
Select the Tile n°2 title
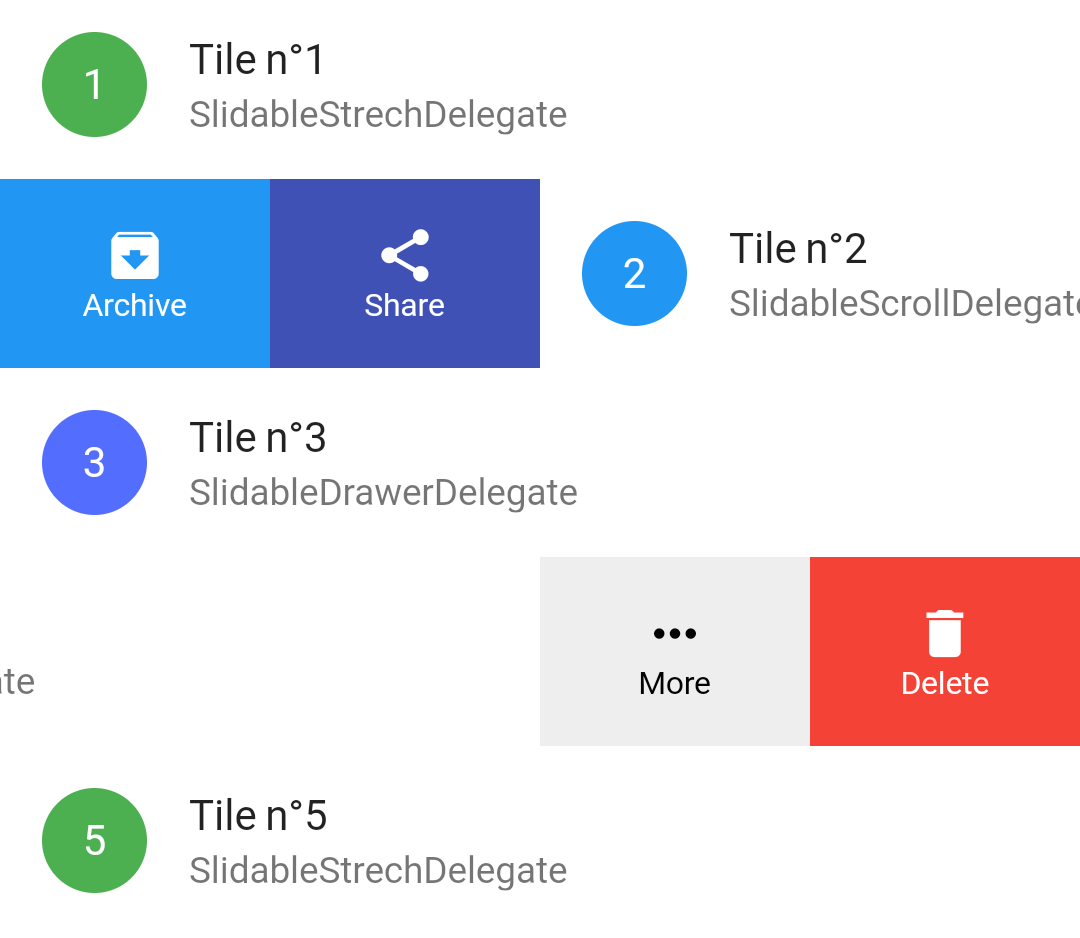click(798, 248)
